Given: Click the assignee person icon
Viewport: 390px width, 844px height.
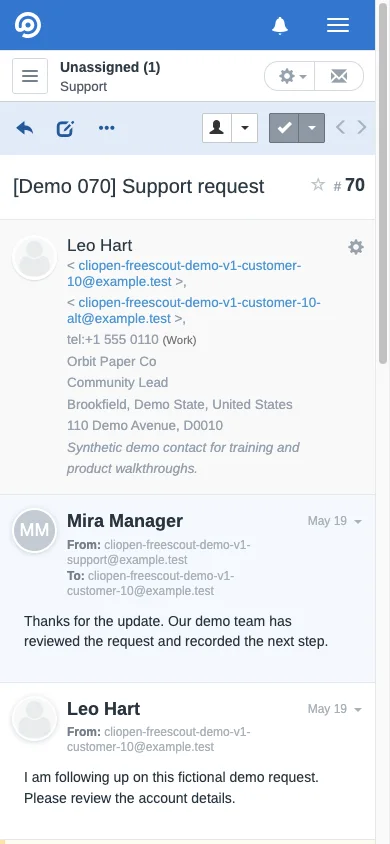Looking at the screenshot, I should (217, 128).
